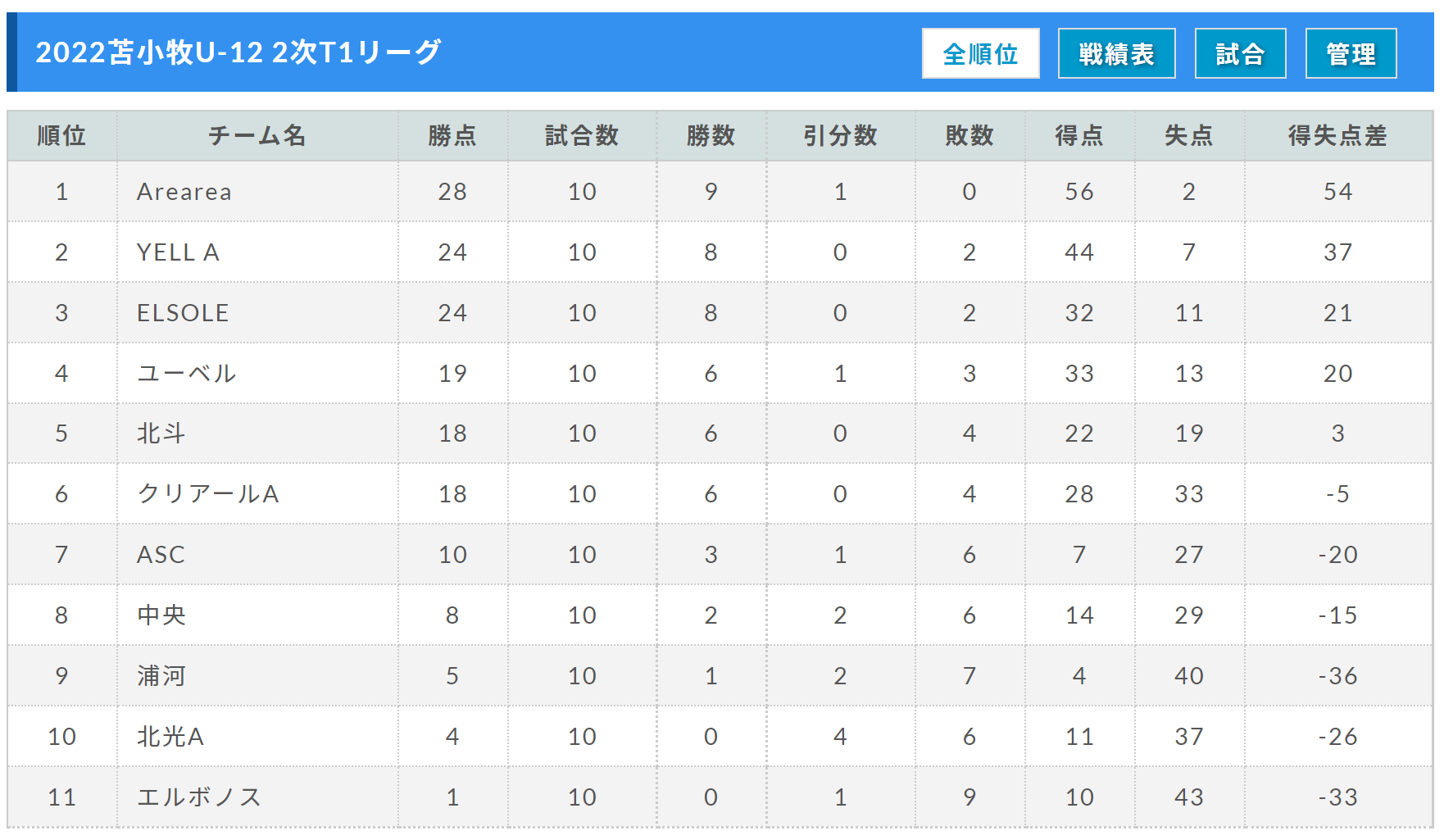Click the 勝点 column header
The height and width of the screenshot is (840, 1444).
(x=452, y=135)
